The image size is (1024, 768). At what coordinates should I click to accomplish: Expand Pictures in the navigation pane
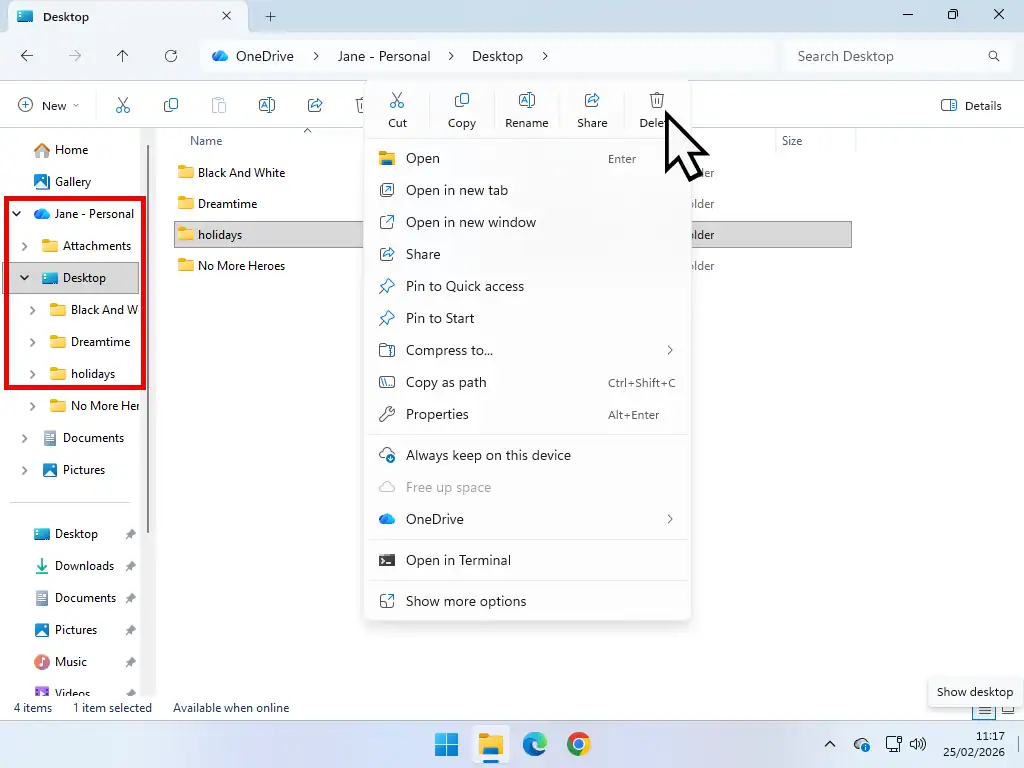(23, 470)
